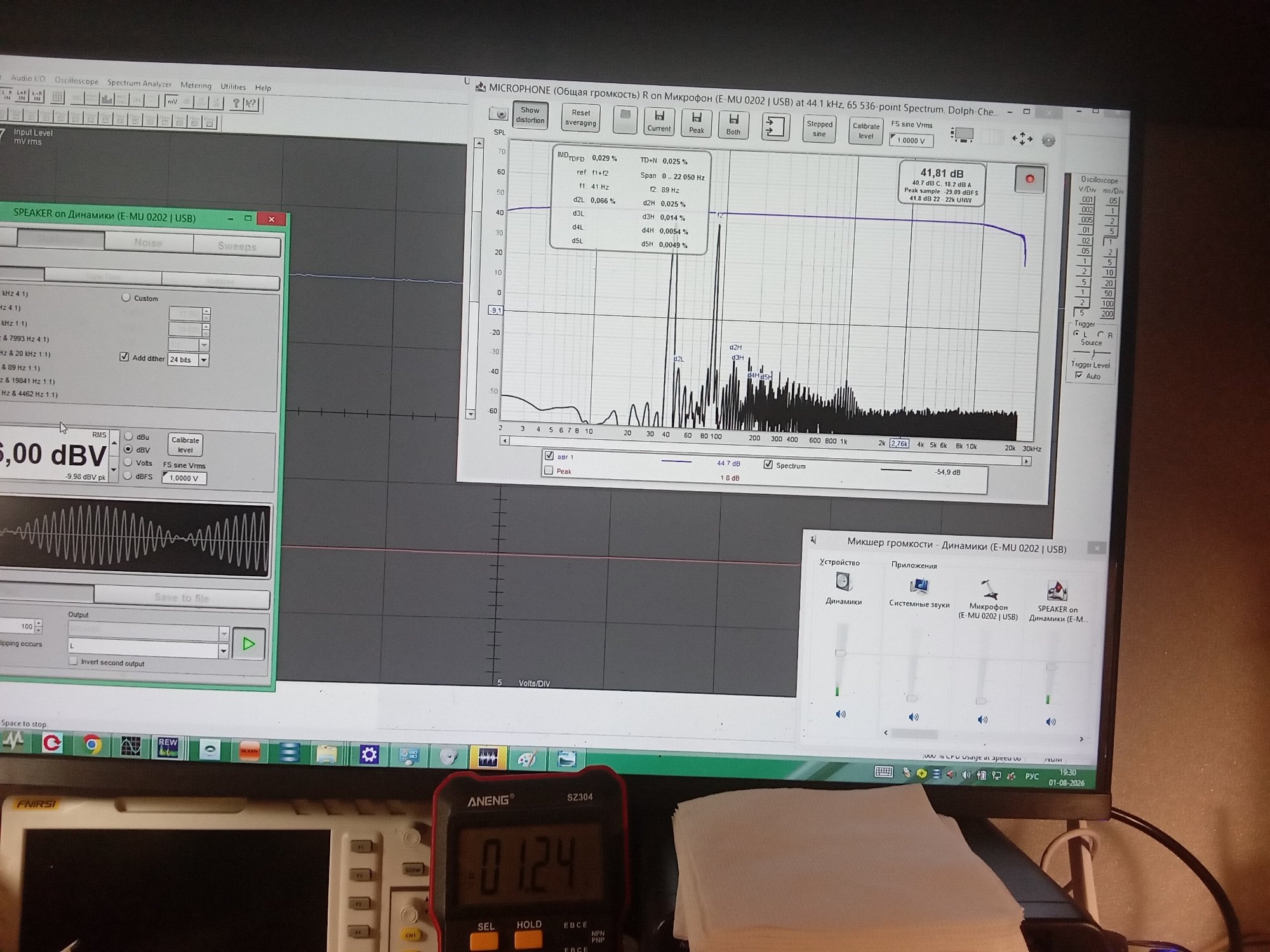This screenshot has width=1270, height=952.
Task: Adjust the Trigger Level slider
Action: (x=1092, y=354)
